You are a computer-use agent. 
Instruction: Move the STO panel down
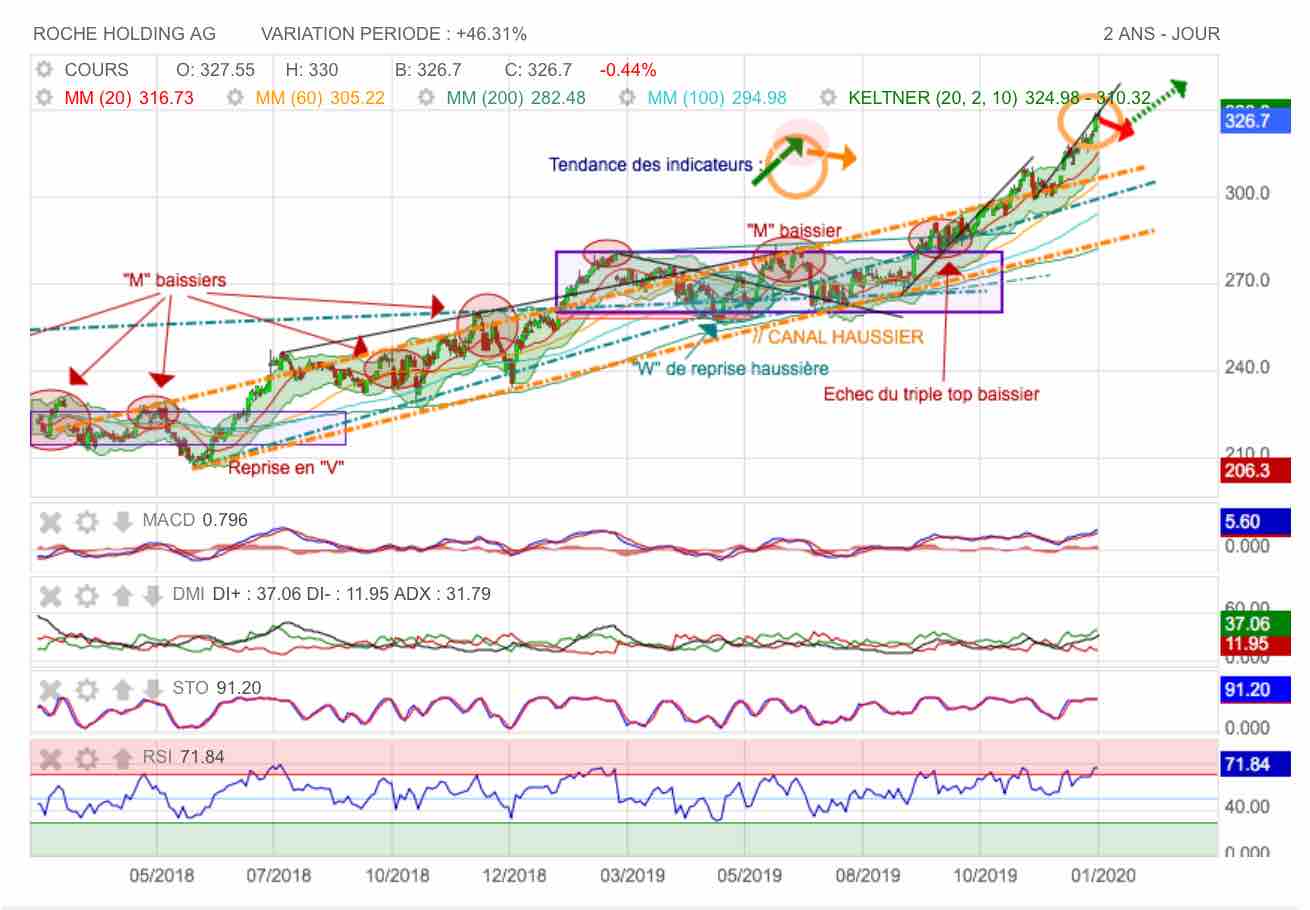pos(152,688)
